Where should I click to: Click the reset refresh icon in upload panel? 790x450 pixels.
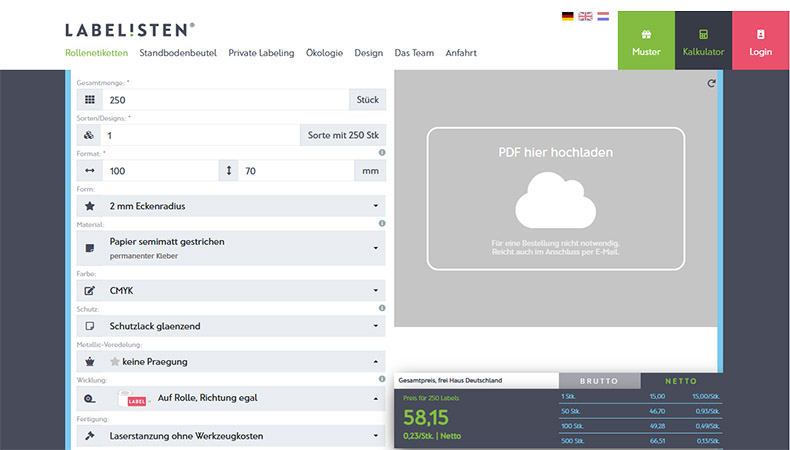[x=711, y=84]
